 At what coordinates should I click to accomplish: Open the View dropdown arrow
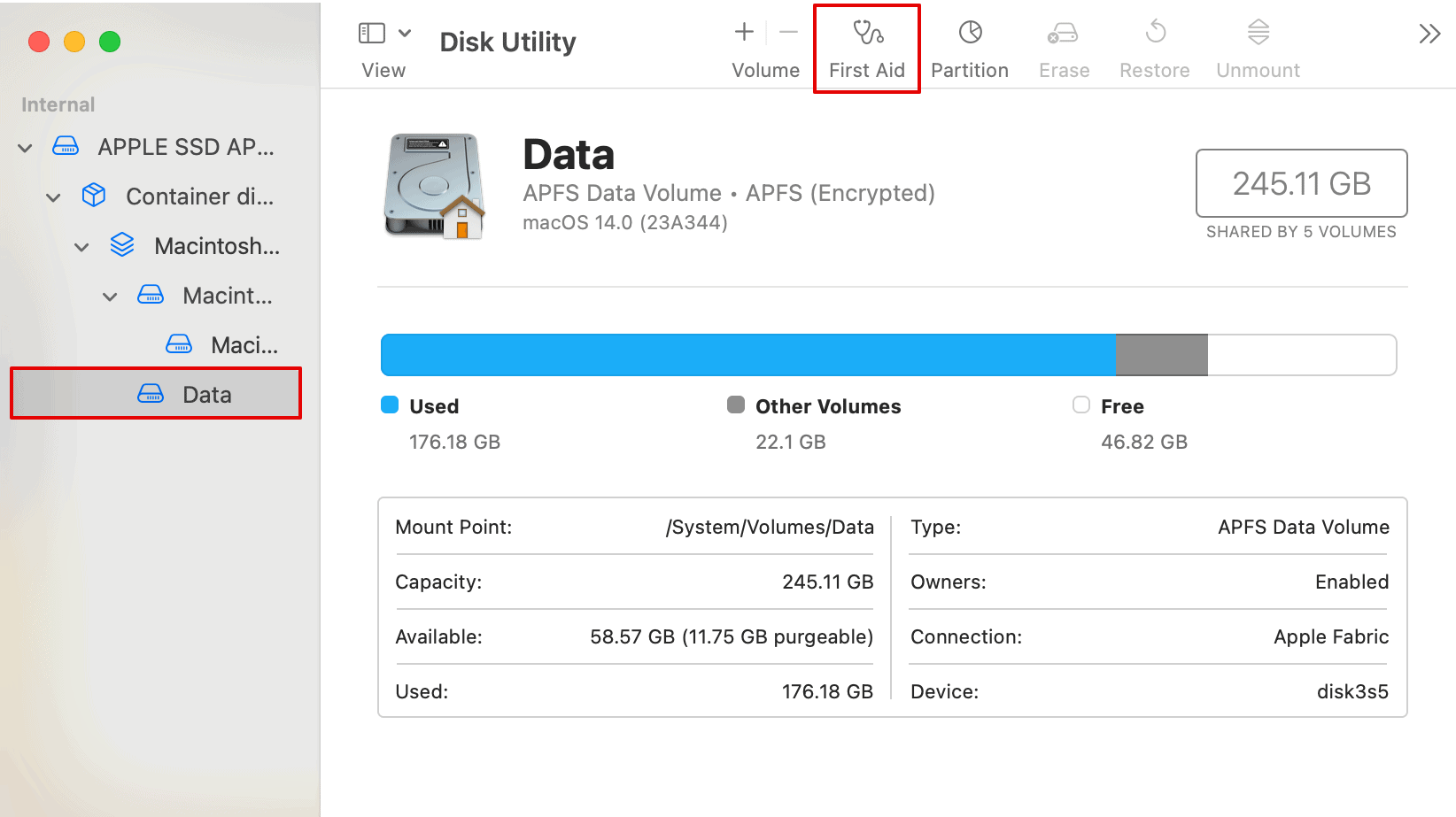click(405, 34)
